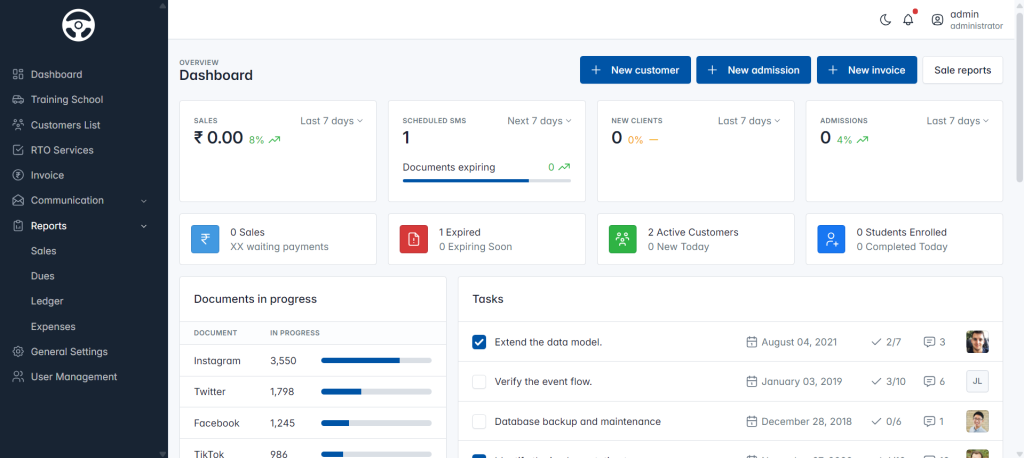Click the red expired document icon

pyautogui.click(x=413, y=239)
